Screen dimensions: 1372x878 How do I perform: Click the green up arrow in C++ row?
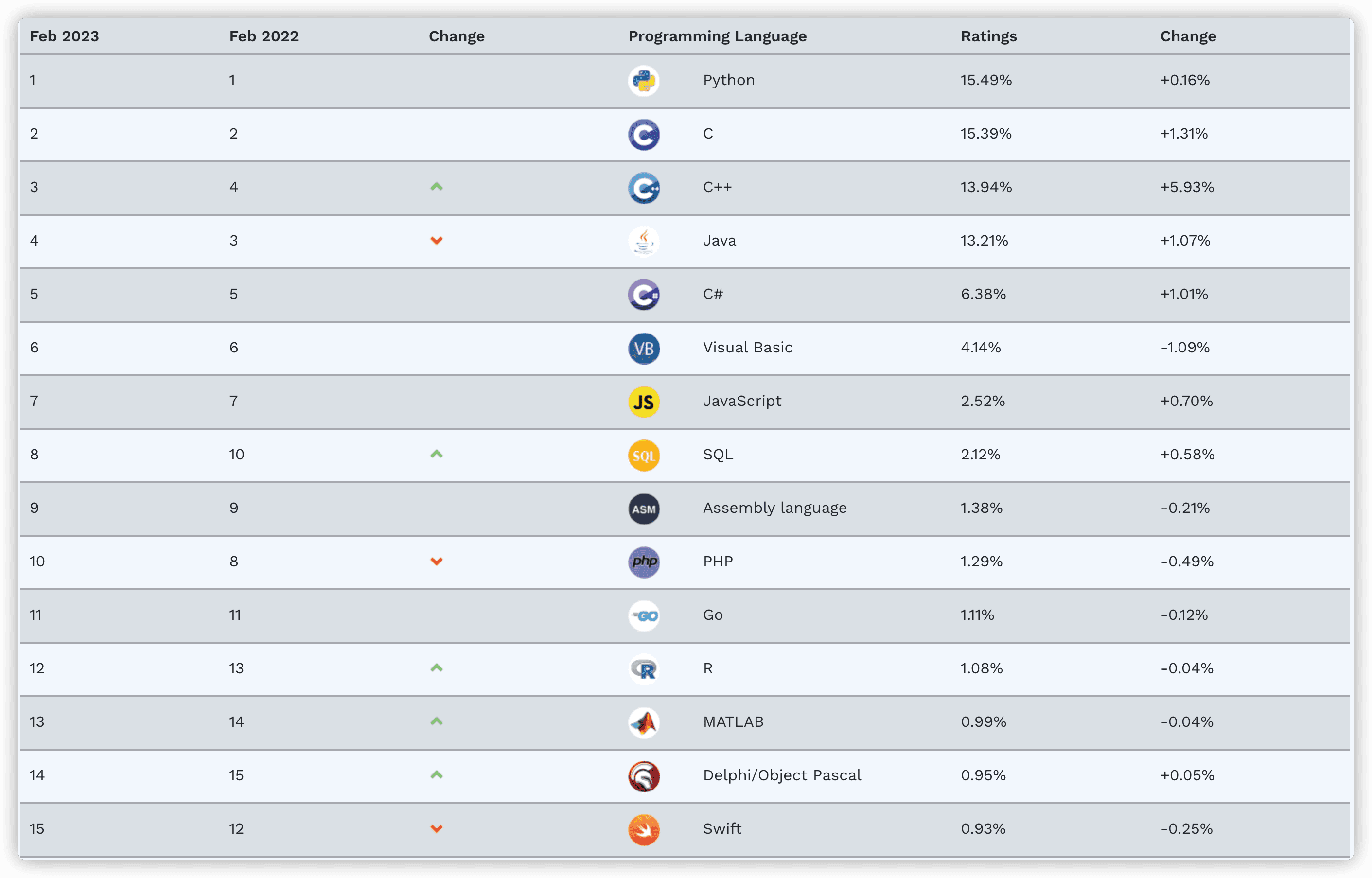click(436, 186)
